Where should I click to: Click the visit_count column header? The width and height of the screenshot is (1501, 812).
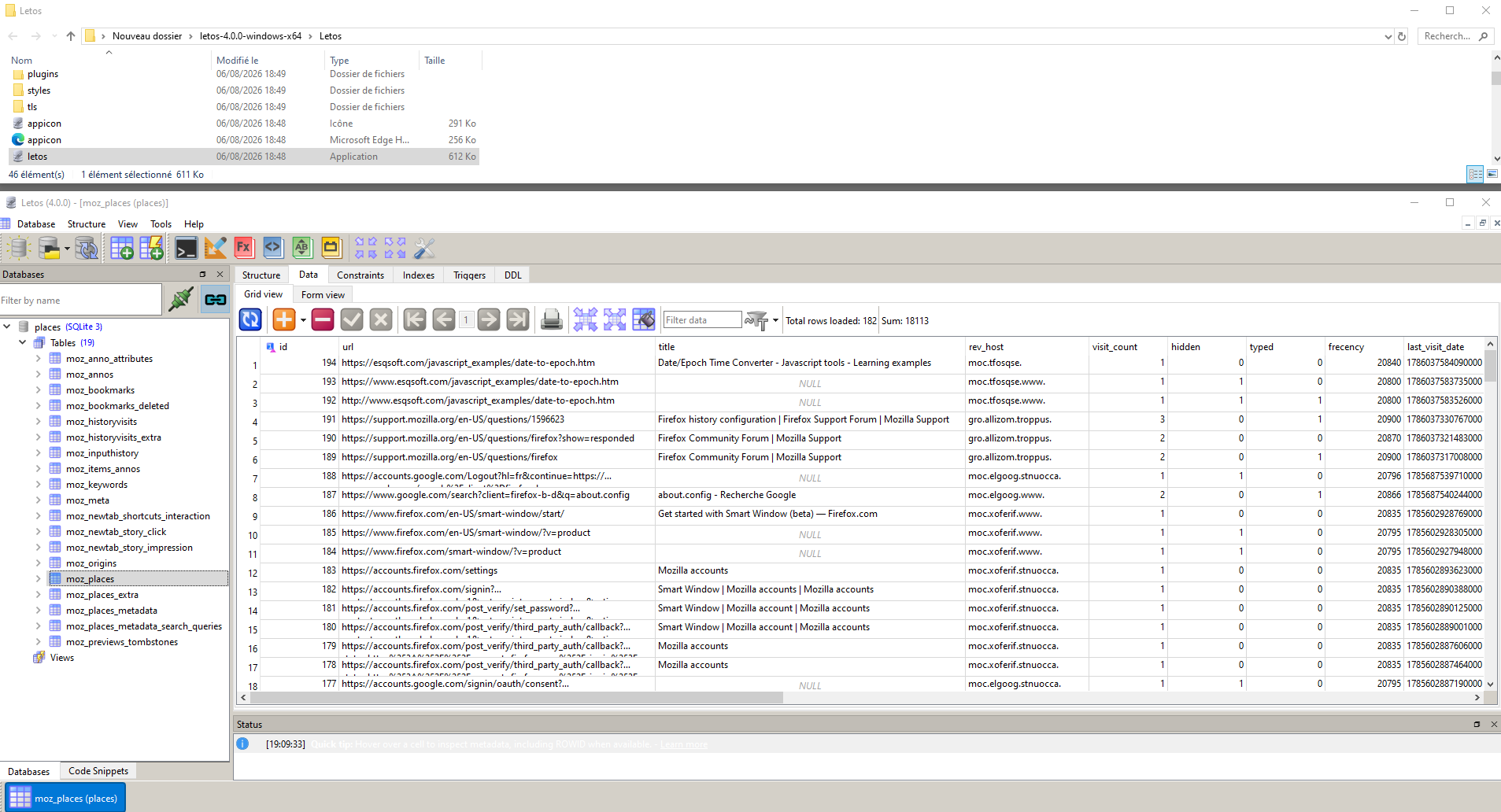coord(1128,347)
